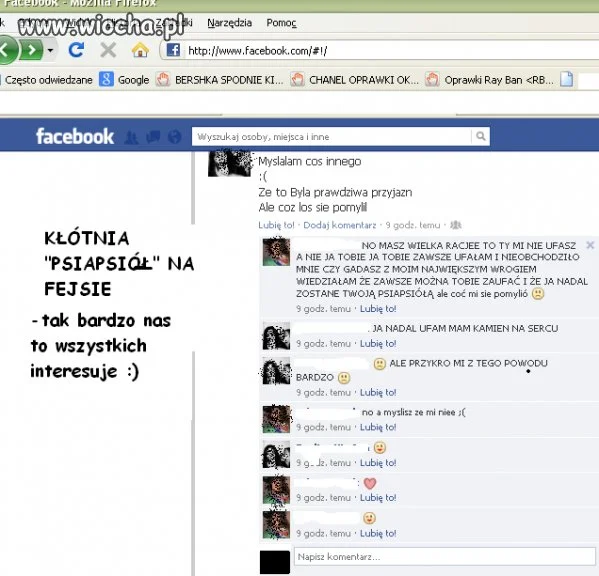Open the navigation history dropdown arrow
Screen dimensions: 599x576
50,50
